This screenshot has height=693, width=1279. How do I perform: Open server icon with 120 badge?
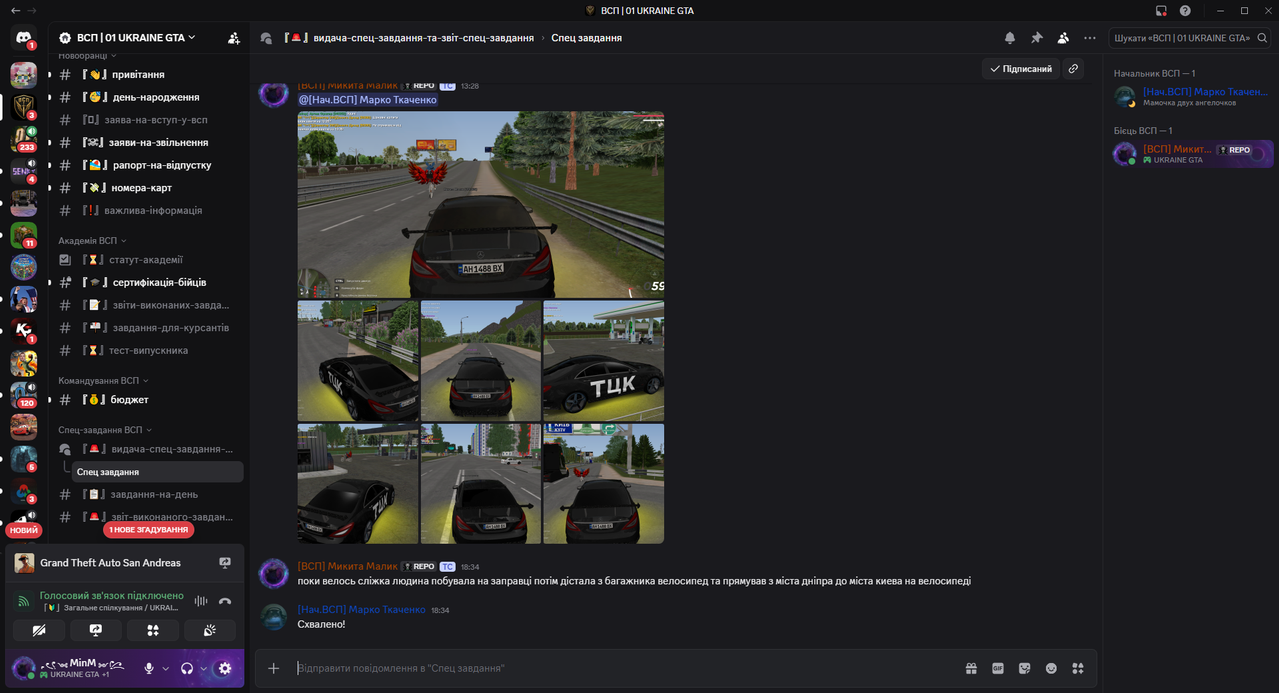click(x=24, y=395)
